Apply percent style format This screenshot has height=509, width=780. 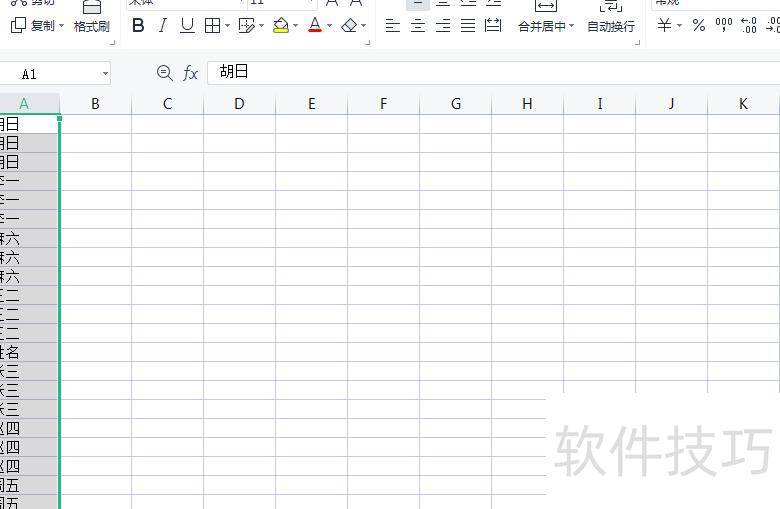pyautogui.click(x=699, y=25)
